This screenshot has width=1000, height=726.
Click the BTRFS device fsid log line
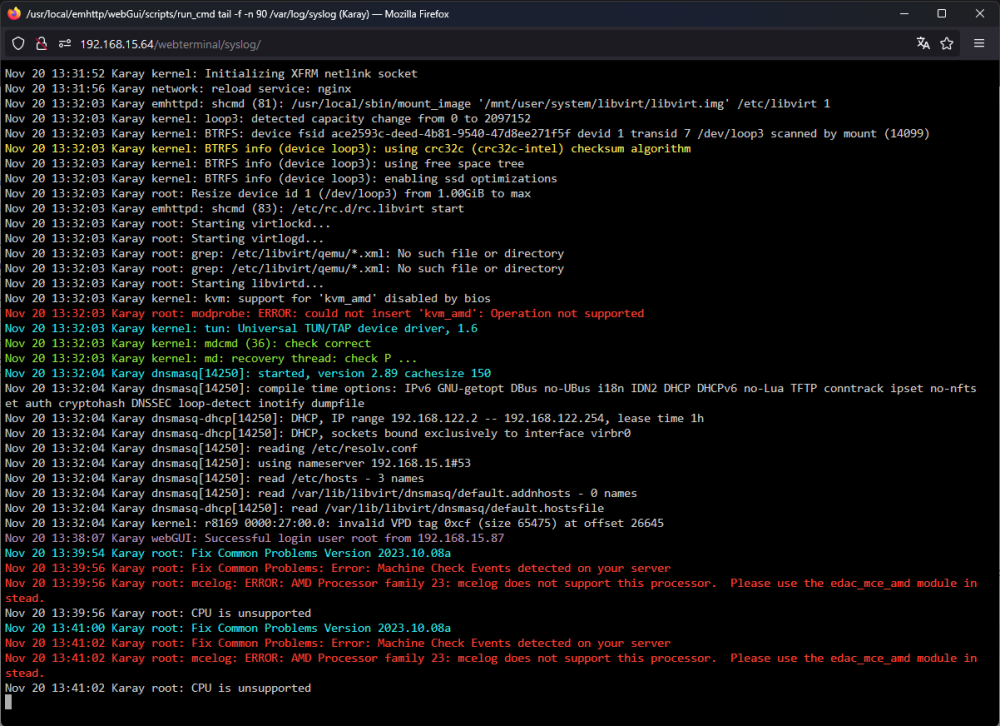pyautogui.click(x=467, y=133)
